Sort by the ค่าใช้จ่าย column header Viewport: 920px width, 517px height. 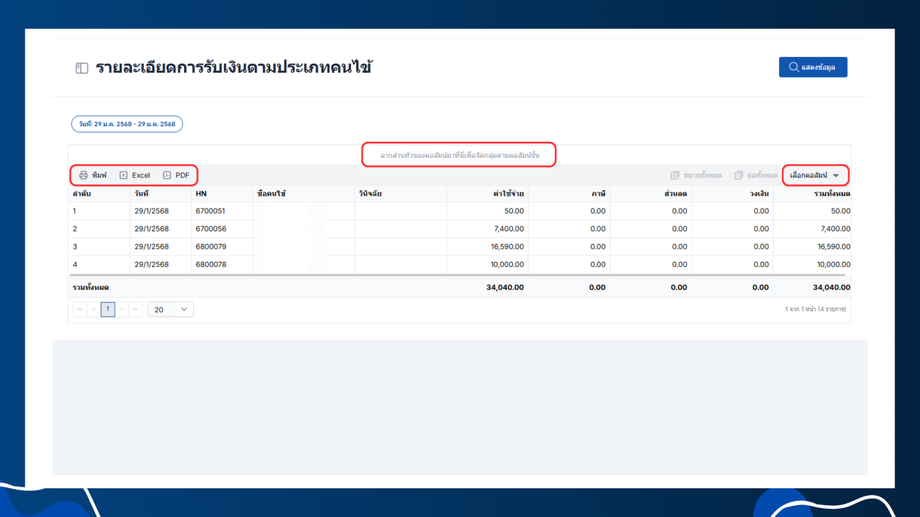[x=508, y=193]
